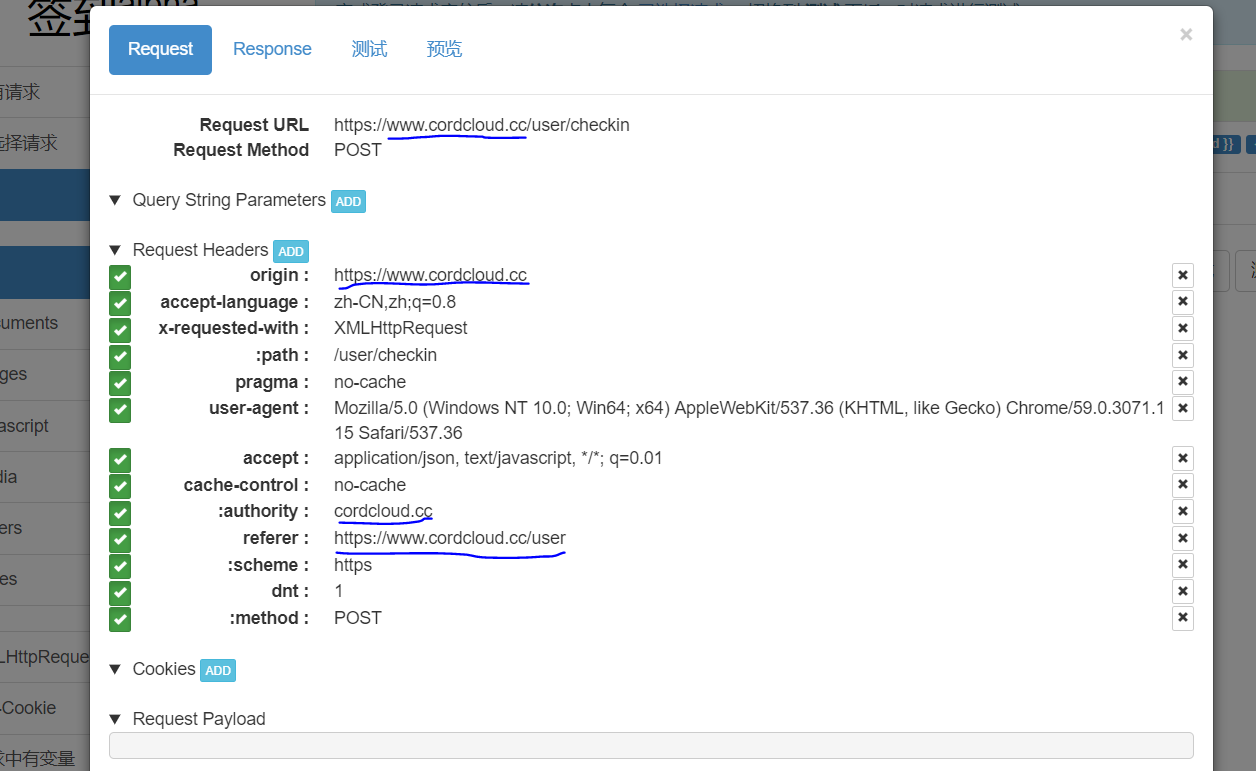This screenshot has width=1256, height=771.
Task: Remove the user-agent header entry
Action: (1182, 408)
